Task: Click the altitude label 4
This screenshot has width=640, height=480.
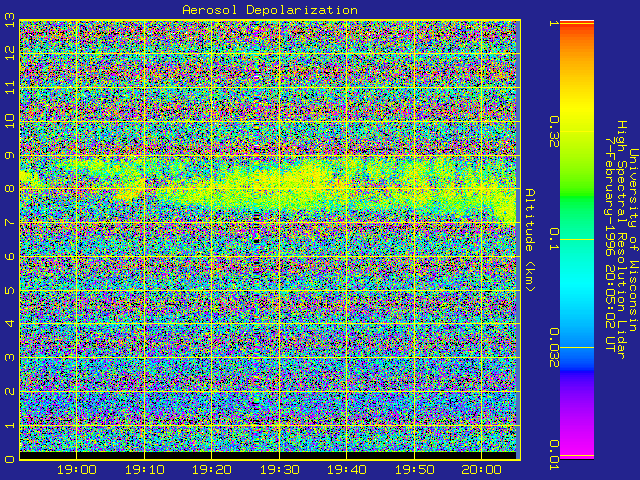Action: tap(10, 324)
